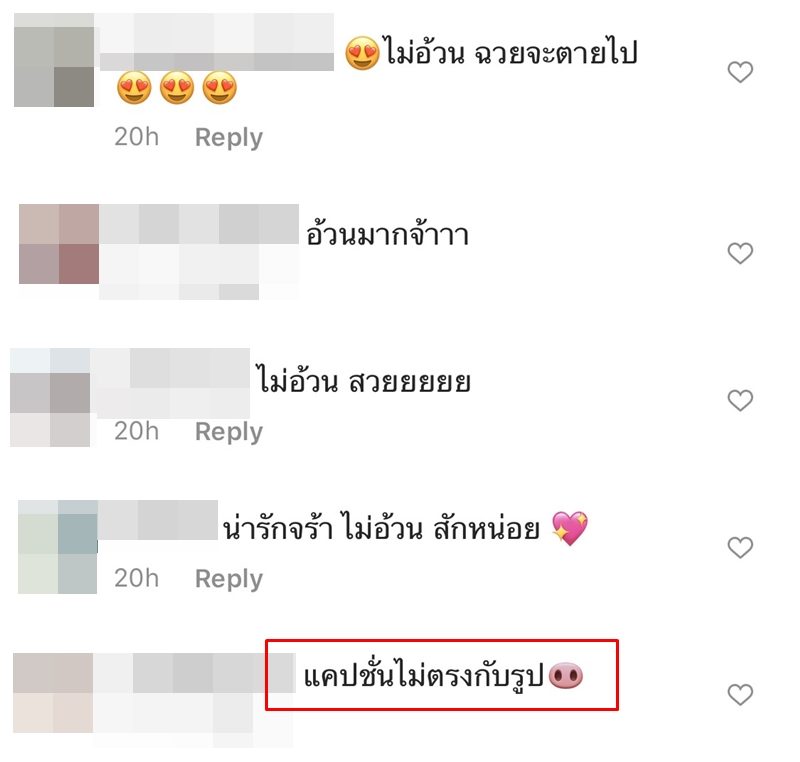Viewport: 800px width, 762px height.
Task: Open the last commenter's profile picture
Action: (53, 693)
